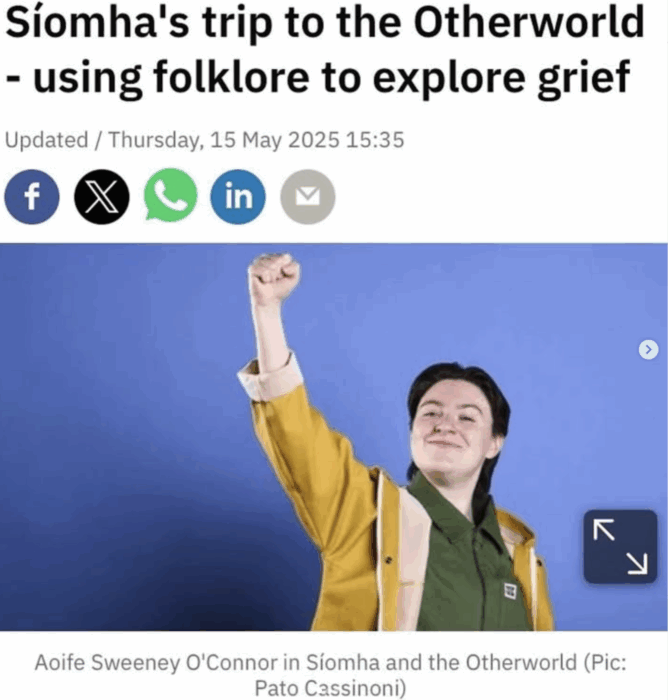Viewport: 668px width, 700px height.
Task: Select the Aoife Sweeney O'Connor caption text
Action: (x=330, y=675)
